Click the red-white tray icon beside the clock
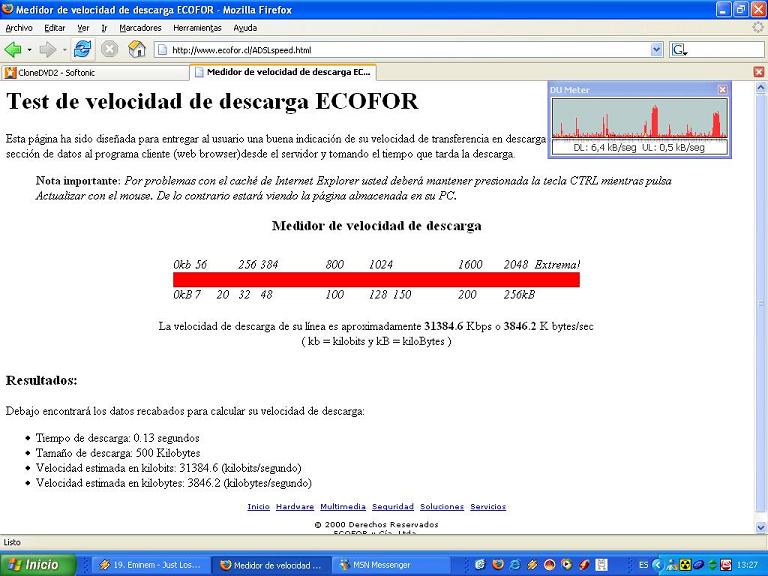The width and height of the screenshot is (768, 576). point(726,565)
